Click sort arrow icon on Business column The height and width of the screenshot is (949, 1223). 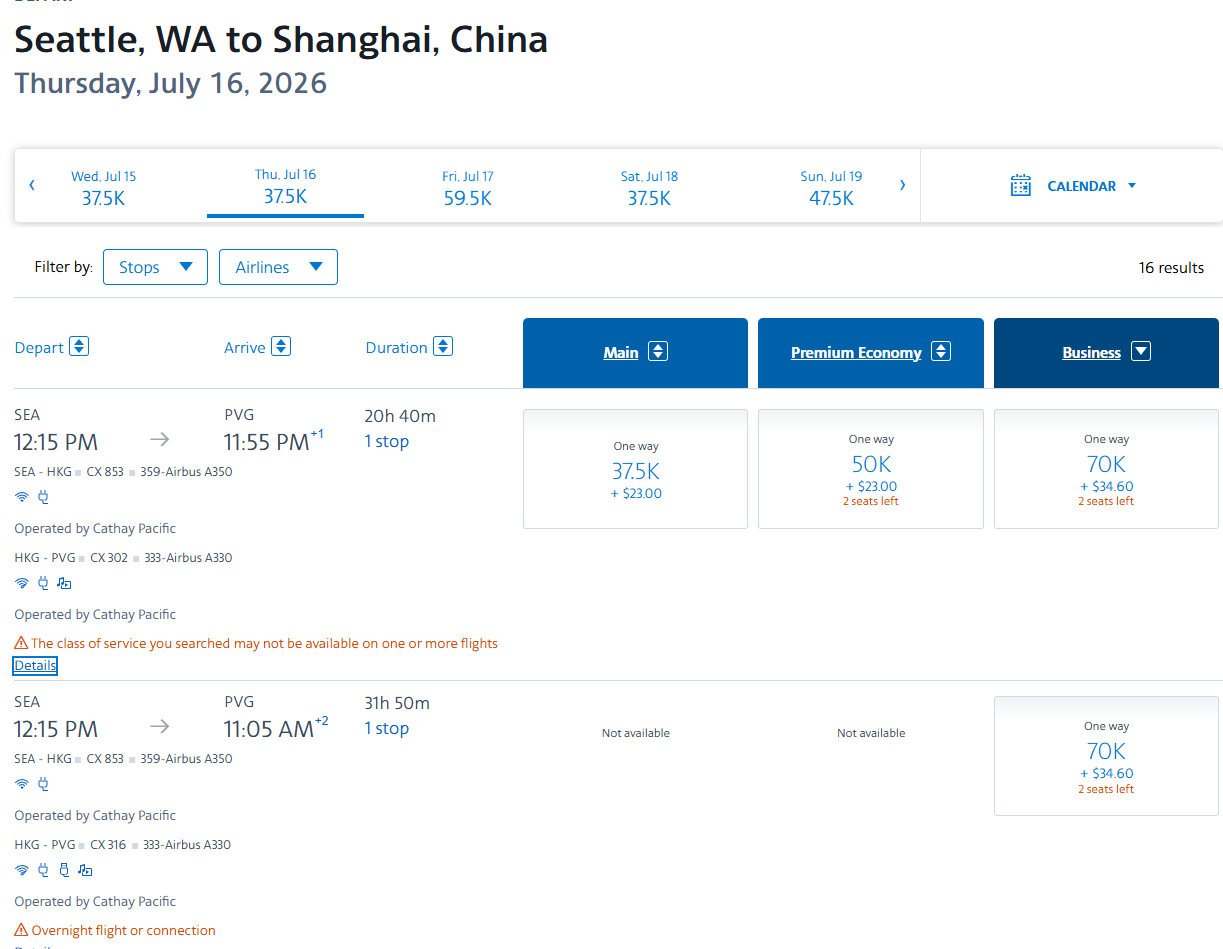pos(1140,351)
